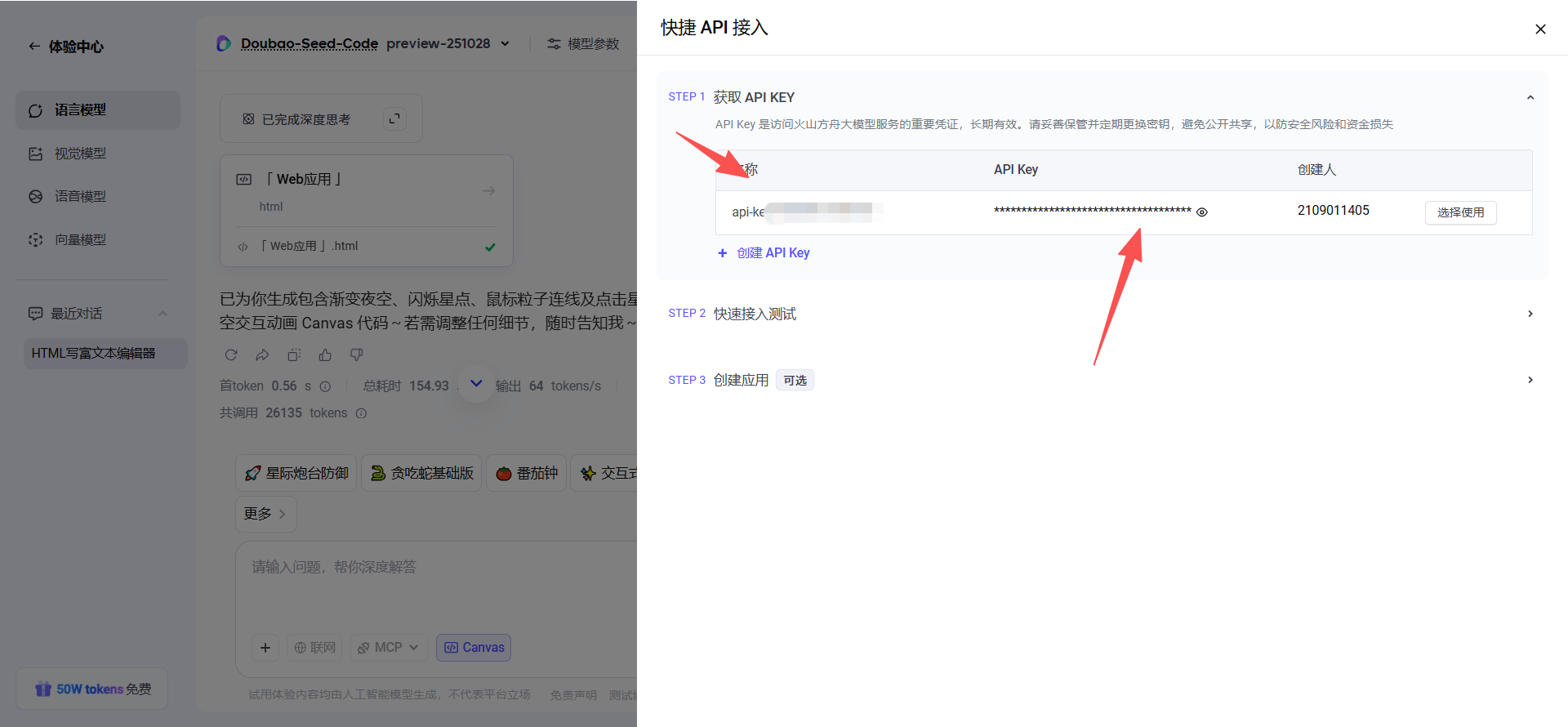
Task: Select the 星际炮台防御 suggestion chip
Action: coord(296,473)
